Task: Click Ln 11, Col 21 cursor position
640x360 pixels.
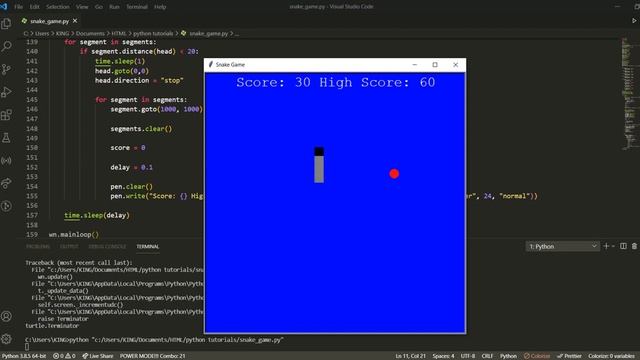Action: [x=410, y=356]
